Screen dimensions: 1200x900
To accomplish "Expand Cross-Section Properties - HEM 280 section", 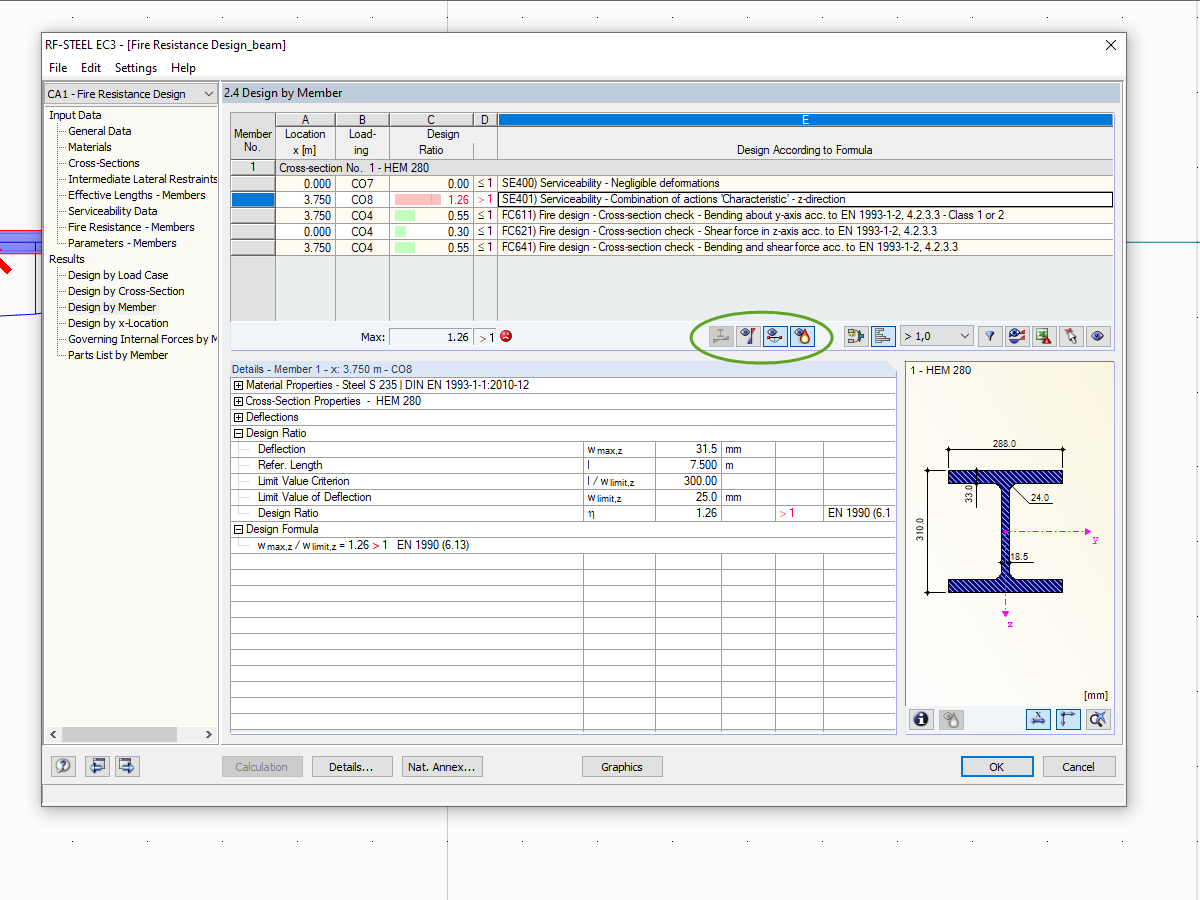I will pos(238,401).
